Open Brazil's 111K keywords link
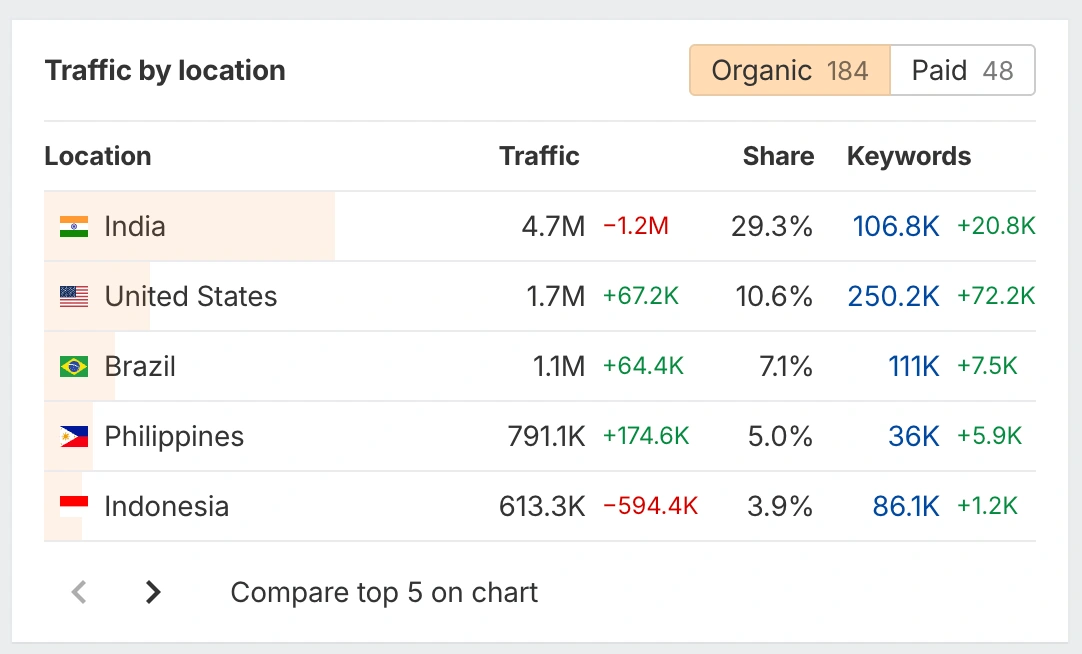This screenshot has height=654, width=1082. pos(914,366)
